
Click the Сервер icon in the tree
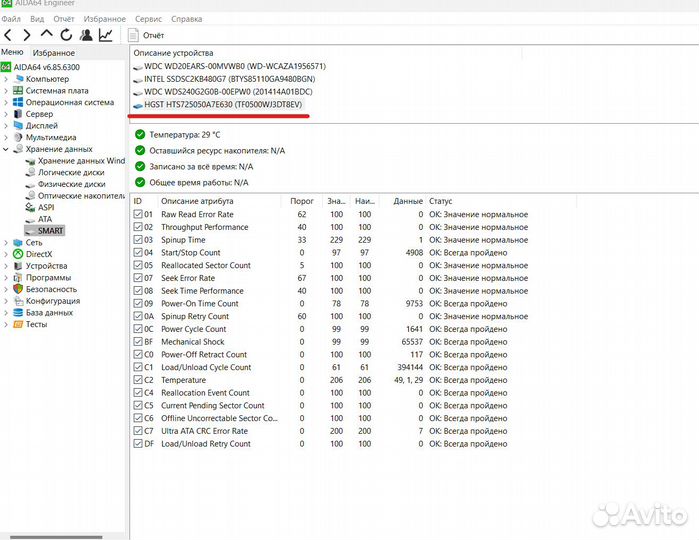[x=18, y=114]
